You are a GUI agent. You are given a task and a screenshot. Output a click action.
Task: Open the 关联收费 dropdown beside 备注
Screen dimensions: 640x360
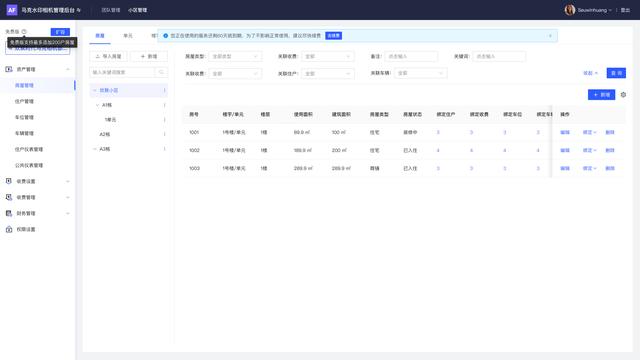pyautogui.click(x=328, y=56)
